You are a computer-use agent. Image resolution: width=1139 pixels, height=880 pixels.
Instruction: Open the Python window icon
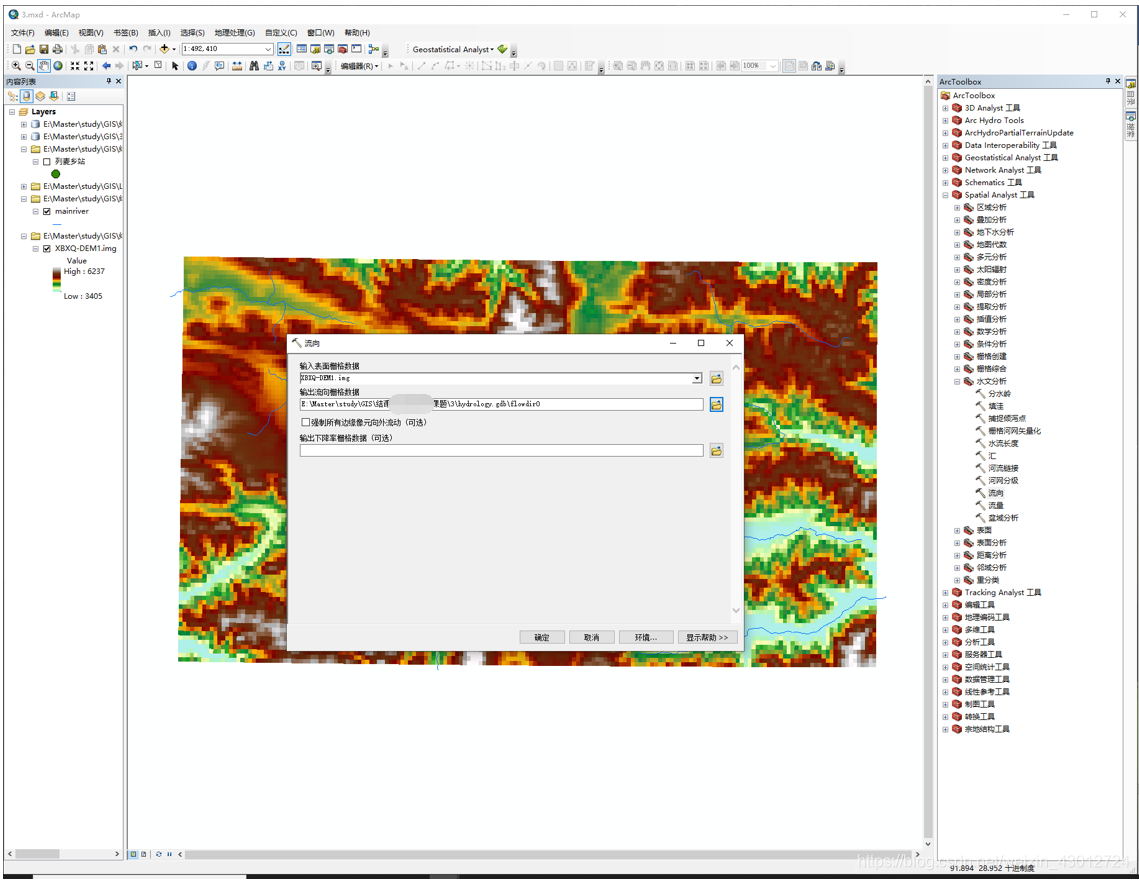(357, 49)
